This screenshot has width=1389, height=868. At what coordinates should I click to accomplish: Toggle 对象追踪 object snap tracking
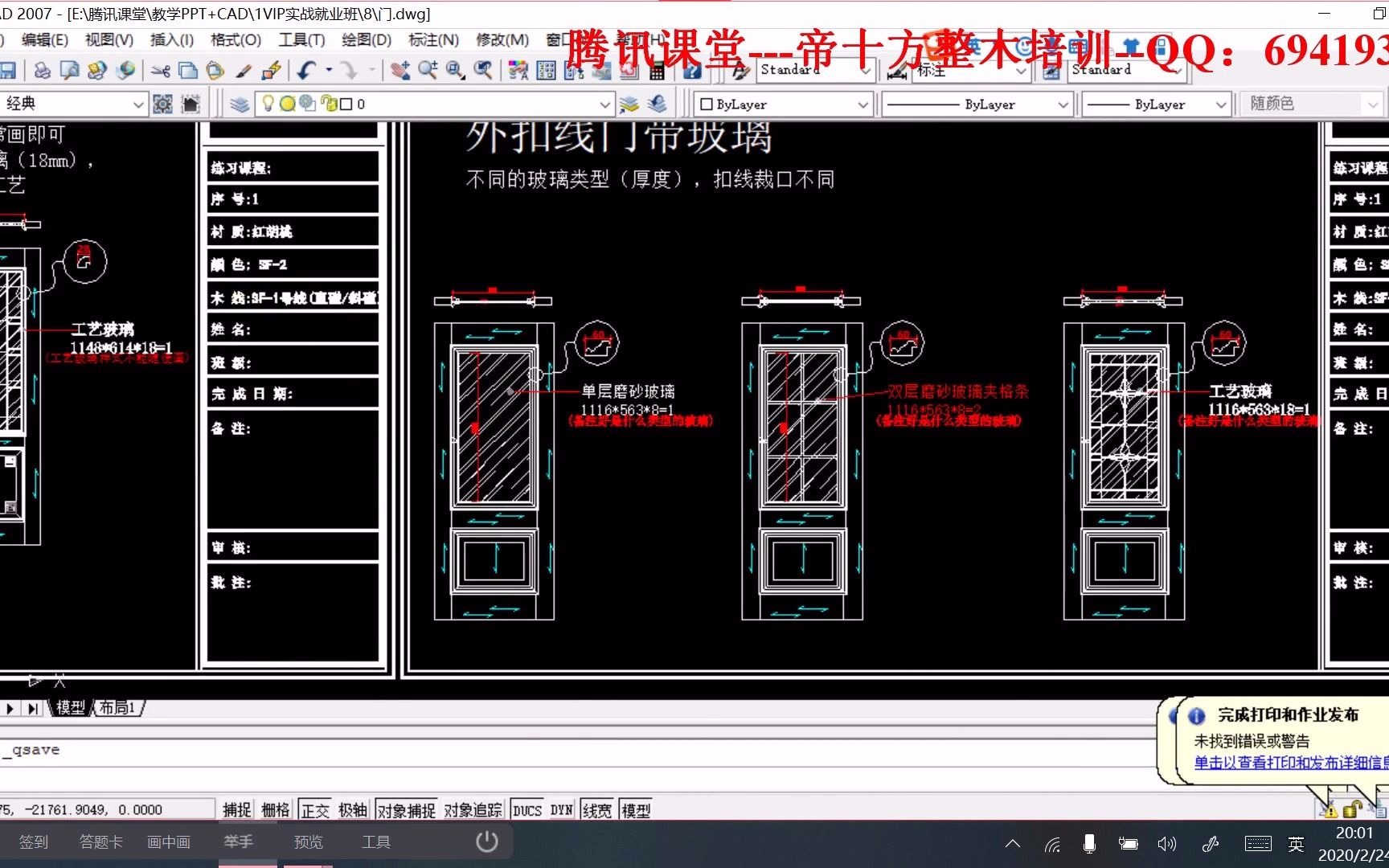473,810
